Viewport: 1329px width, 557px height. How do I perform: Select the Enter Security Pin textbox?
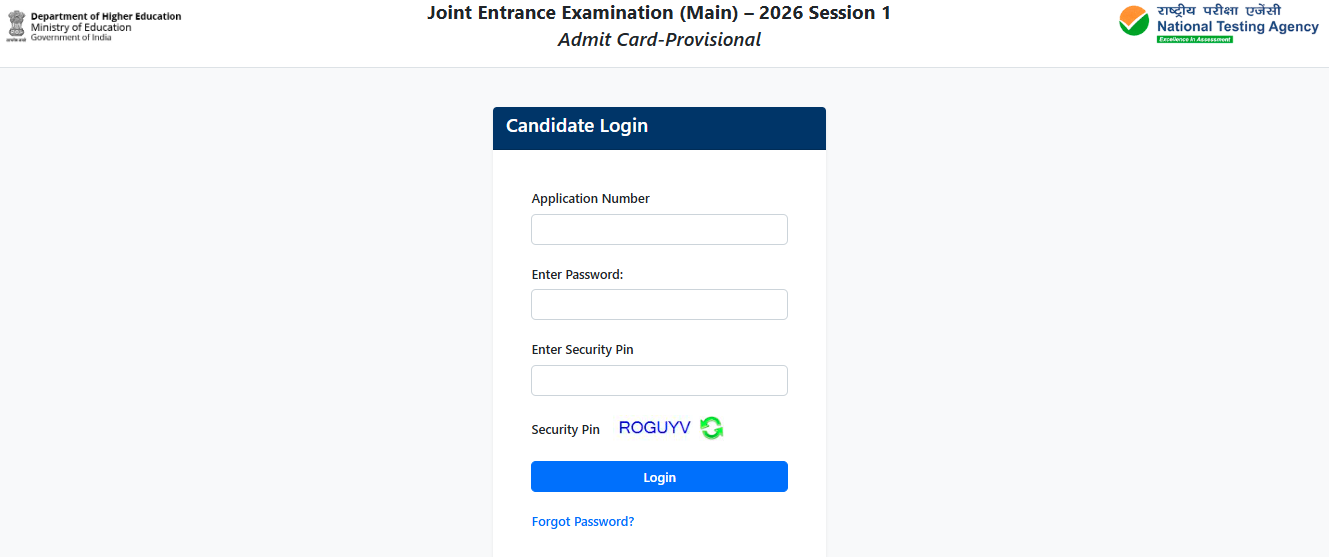click(x=659, y=381)
